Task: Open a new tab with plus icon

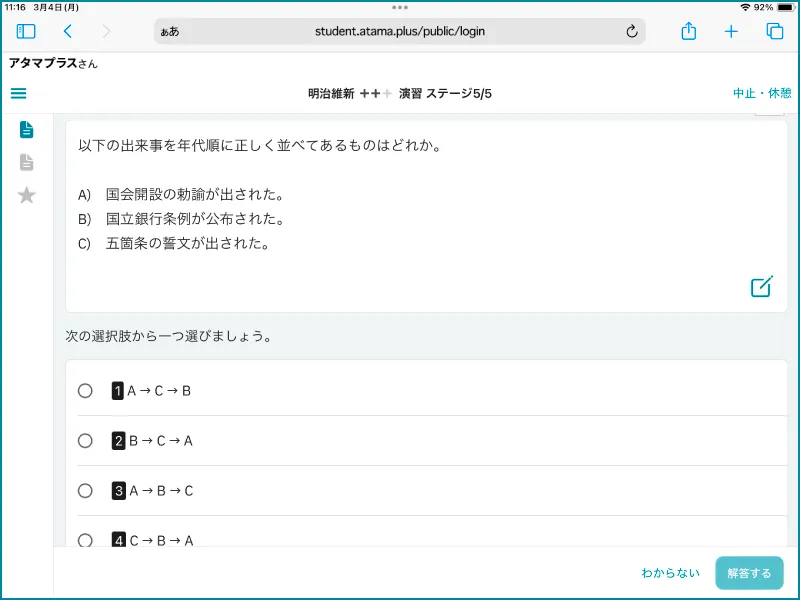Action: (731, 31)
